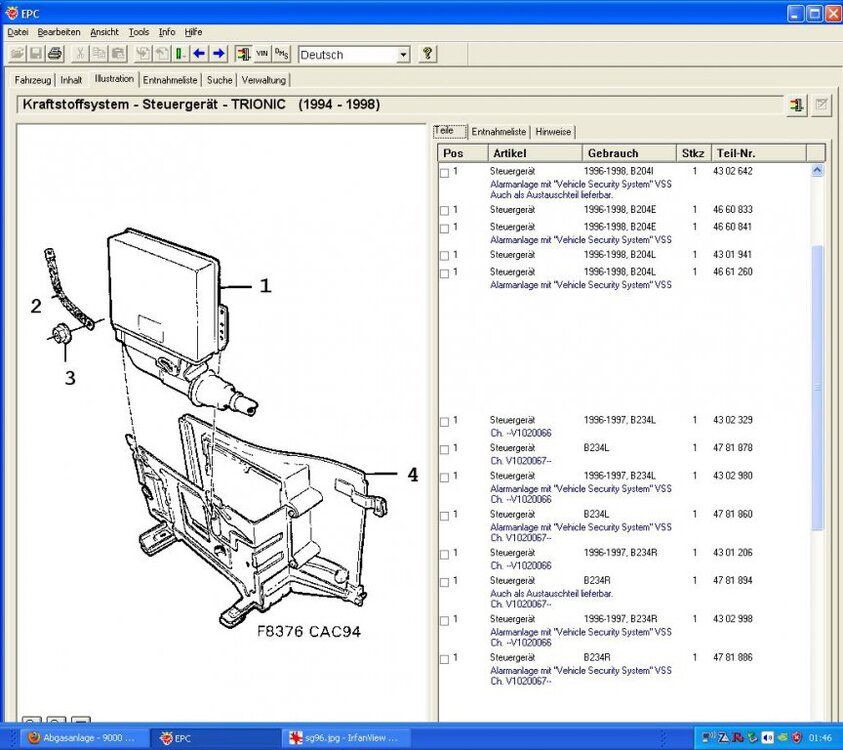Click the green bar toolbar icon
The height and width of the screenshot is (750, 843).
[181, 54]
